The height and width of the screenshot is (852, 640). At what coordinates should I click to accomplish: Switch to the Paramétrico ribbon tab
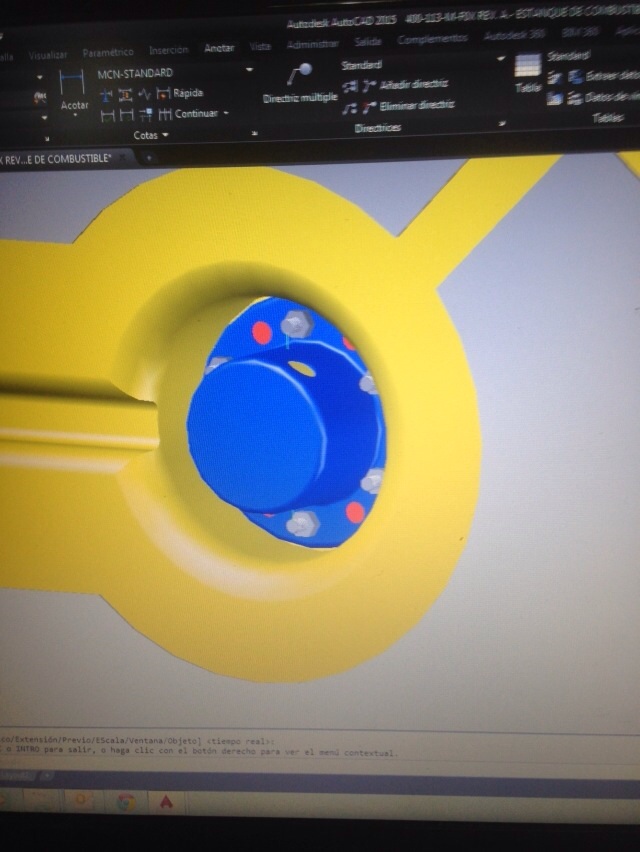coord(107,52)
